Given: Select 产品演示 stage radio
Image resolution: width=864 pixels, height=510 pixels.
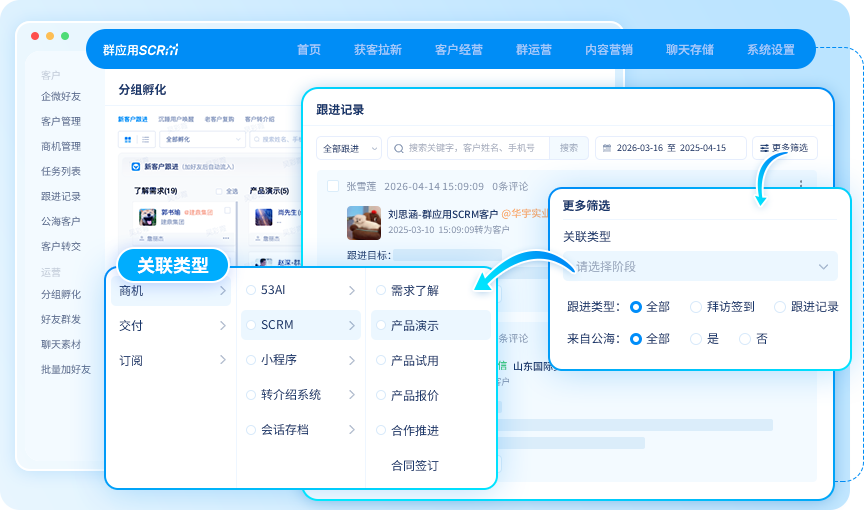Looking at the screenshot, I should [381, 325].
